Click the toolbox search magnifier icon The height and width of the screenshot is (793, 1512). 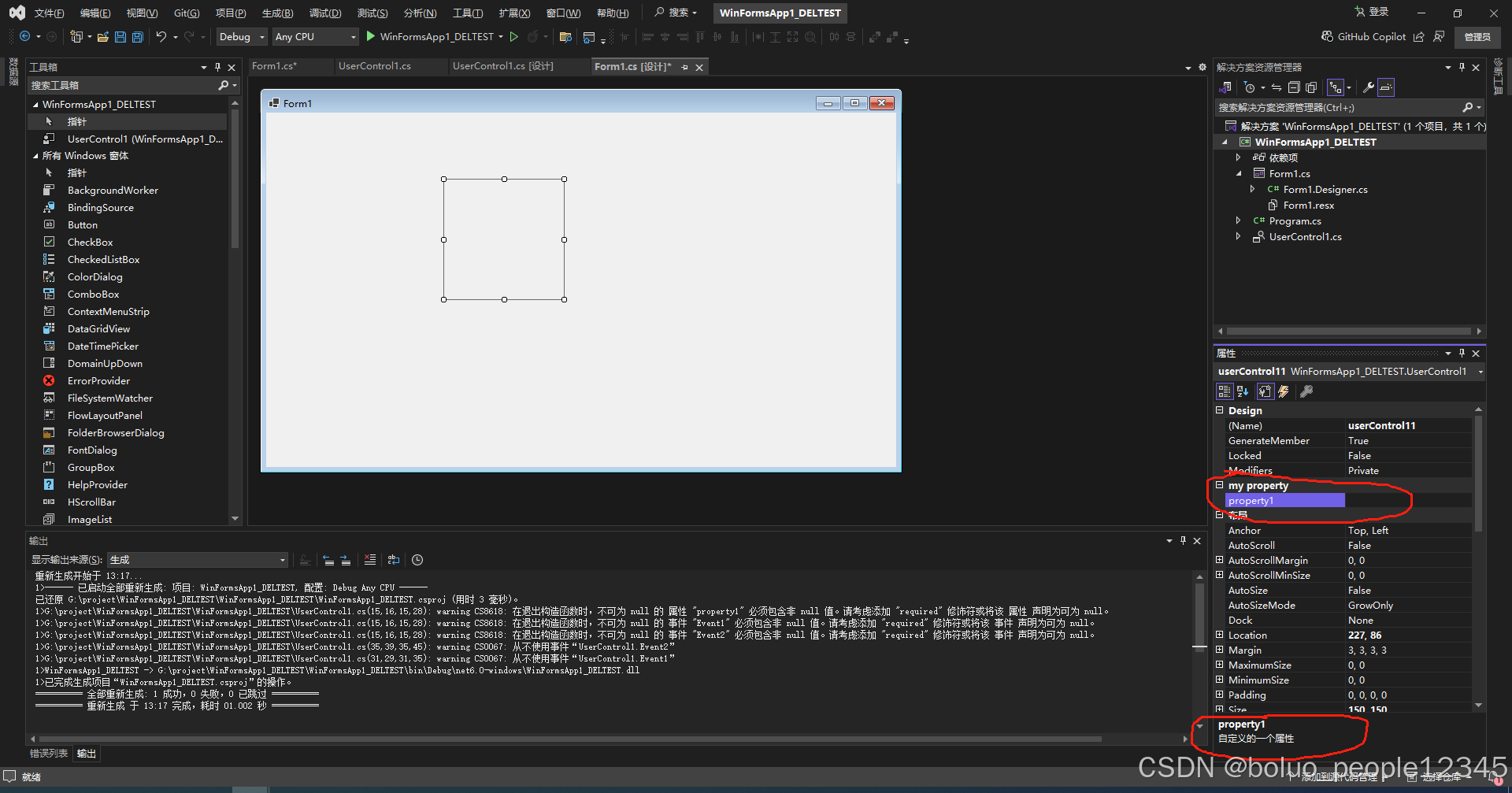pyautogui.click(x=224, y=85)
